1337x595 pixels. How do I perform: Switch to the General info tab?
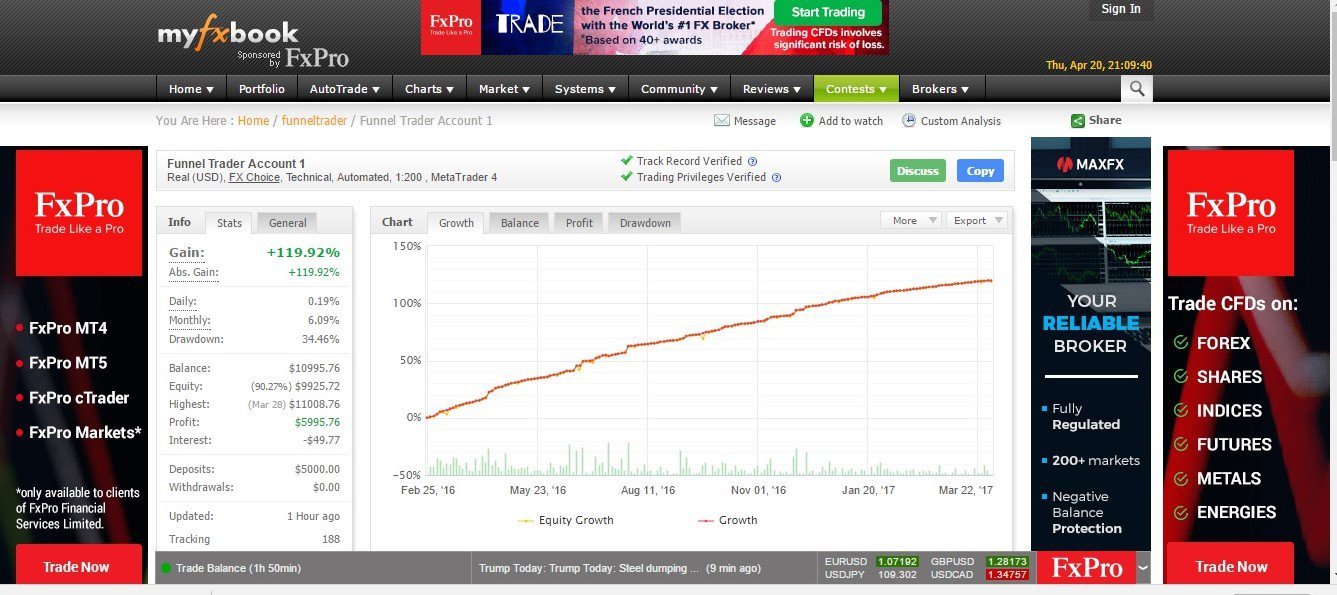coord(288,223)
